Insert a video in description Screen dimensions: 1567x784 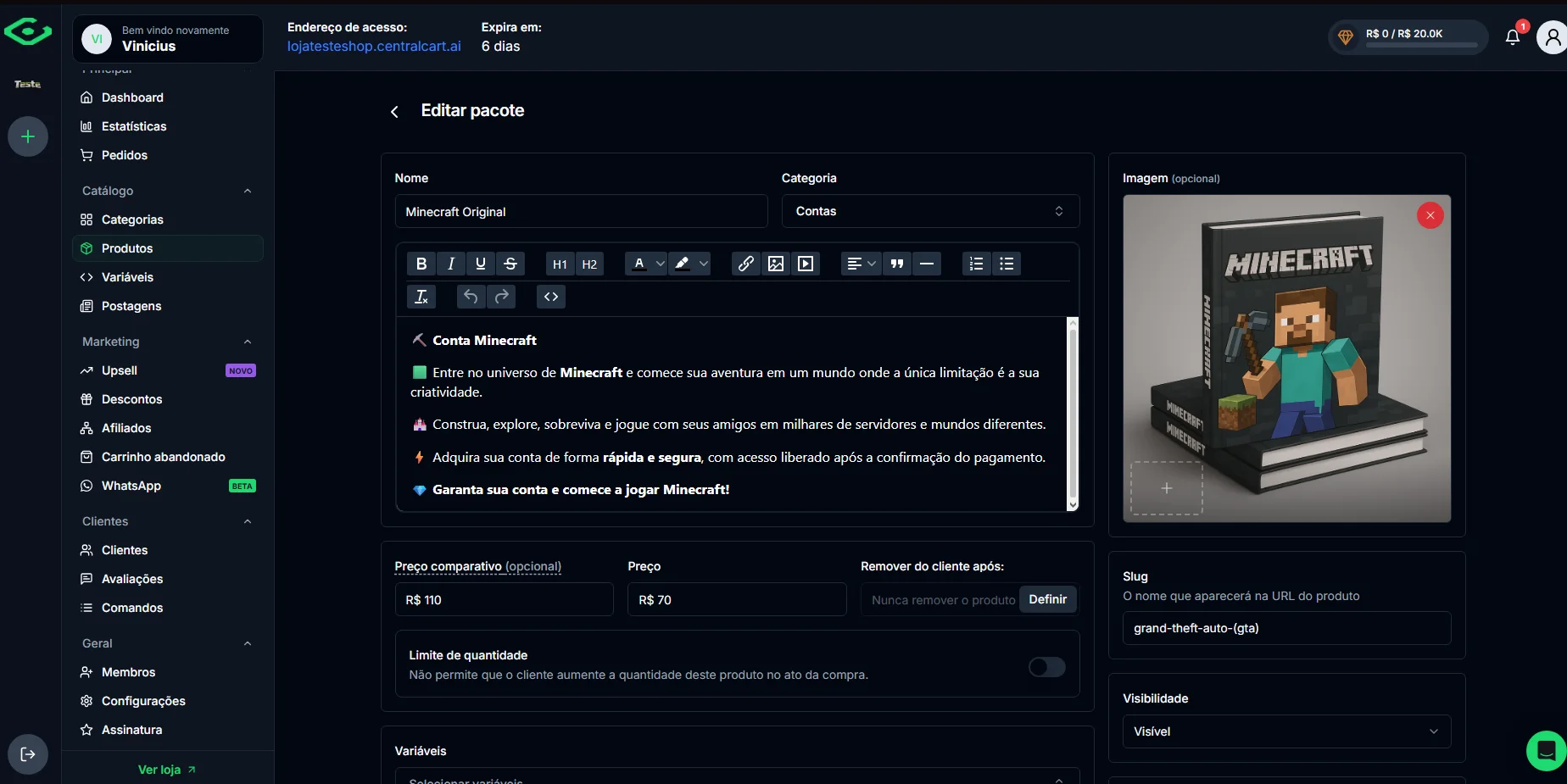(806, 264)
